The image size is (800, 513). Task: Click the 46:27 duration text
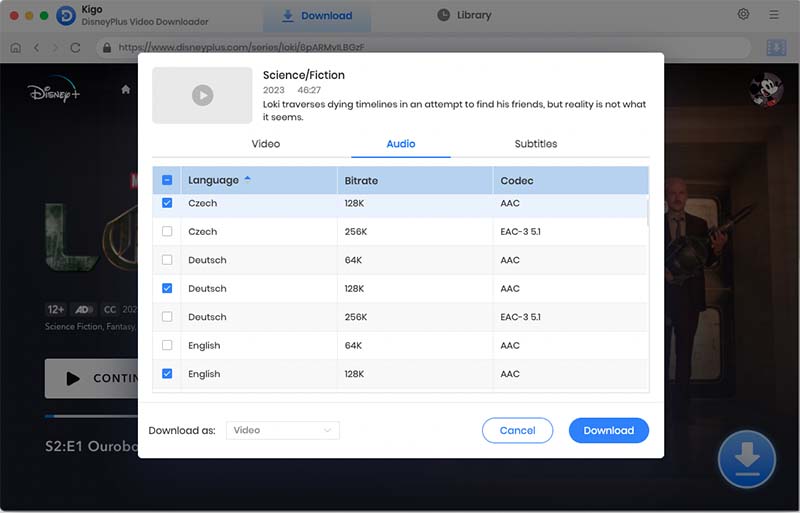click(309, 90)
